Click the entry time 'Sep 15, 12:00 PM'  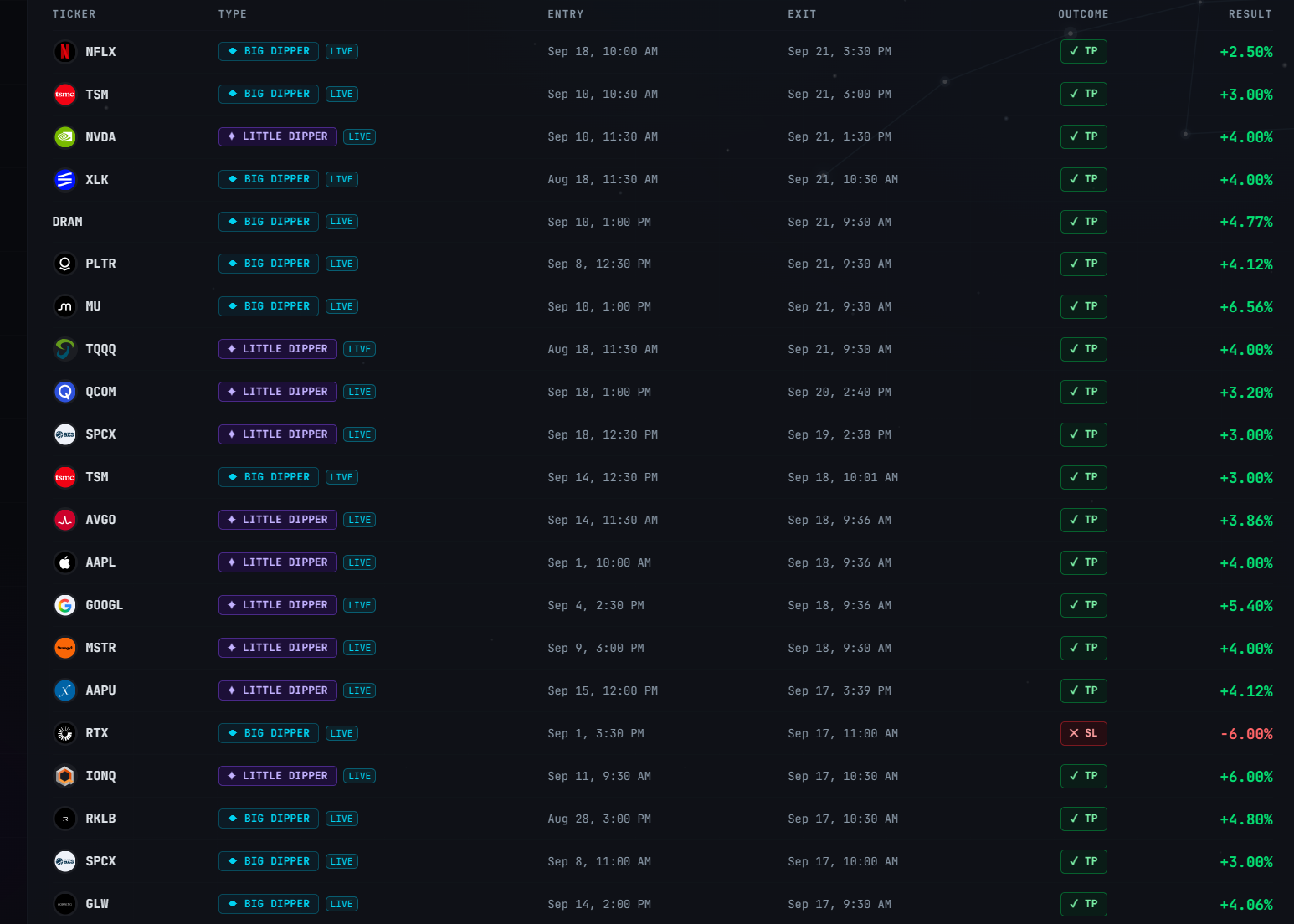(x=603, y=691)
